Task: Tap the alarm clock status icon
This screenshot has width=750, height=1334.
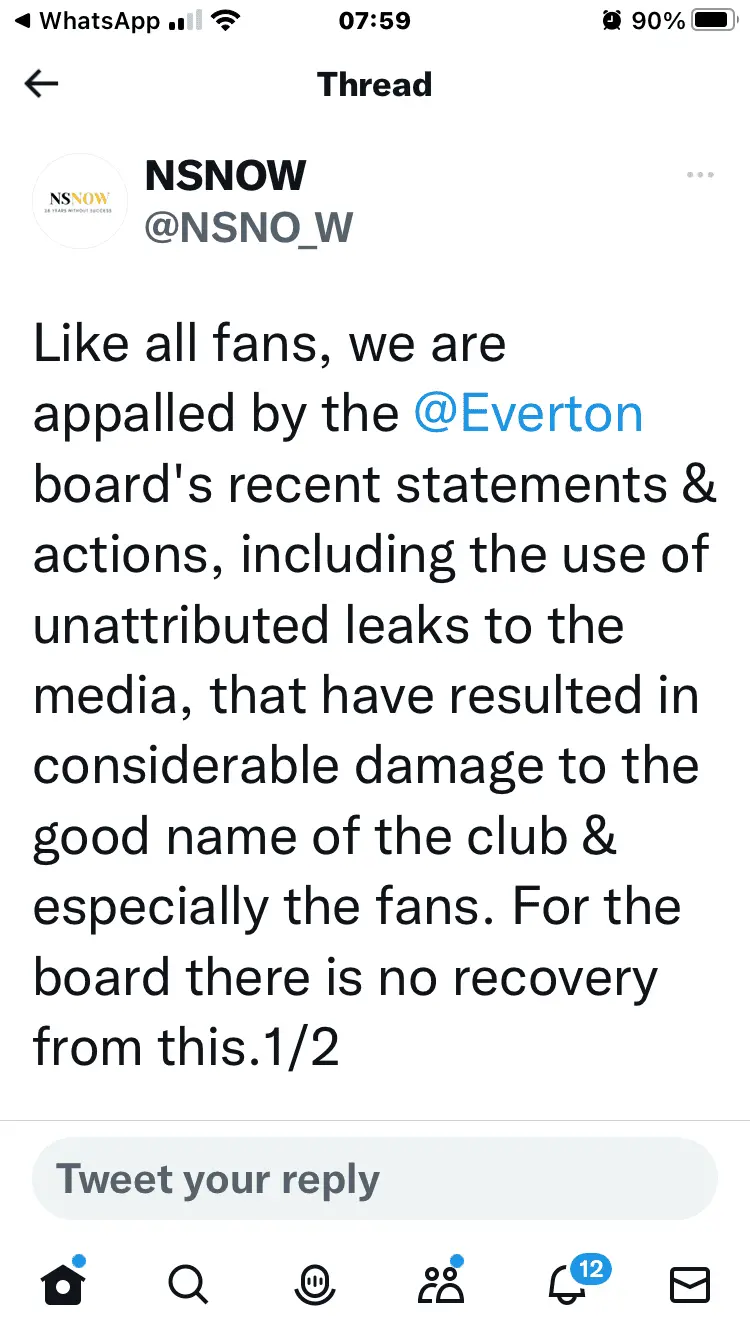Action: tap(612, 21)
